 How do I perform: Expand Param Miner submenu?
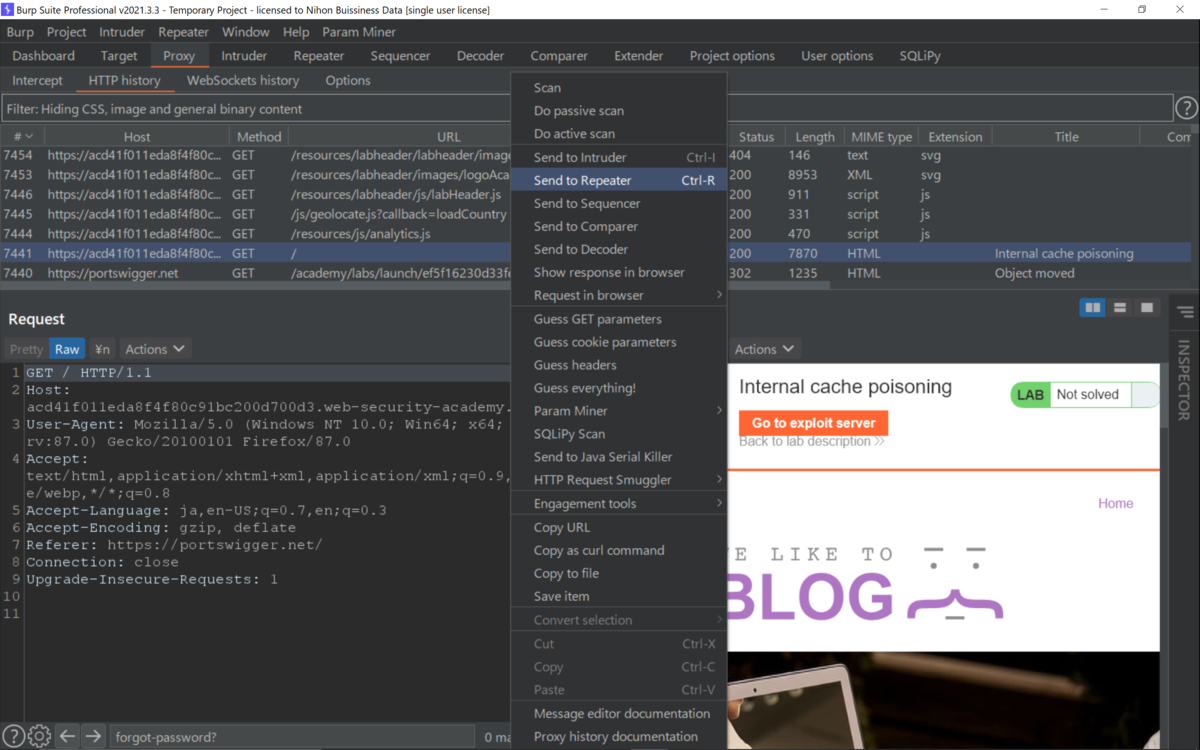(x=619, y=411)
